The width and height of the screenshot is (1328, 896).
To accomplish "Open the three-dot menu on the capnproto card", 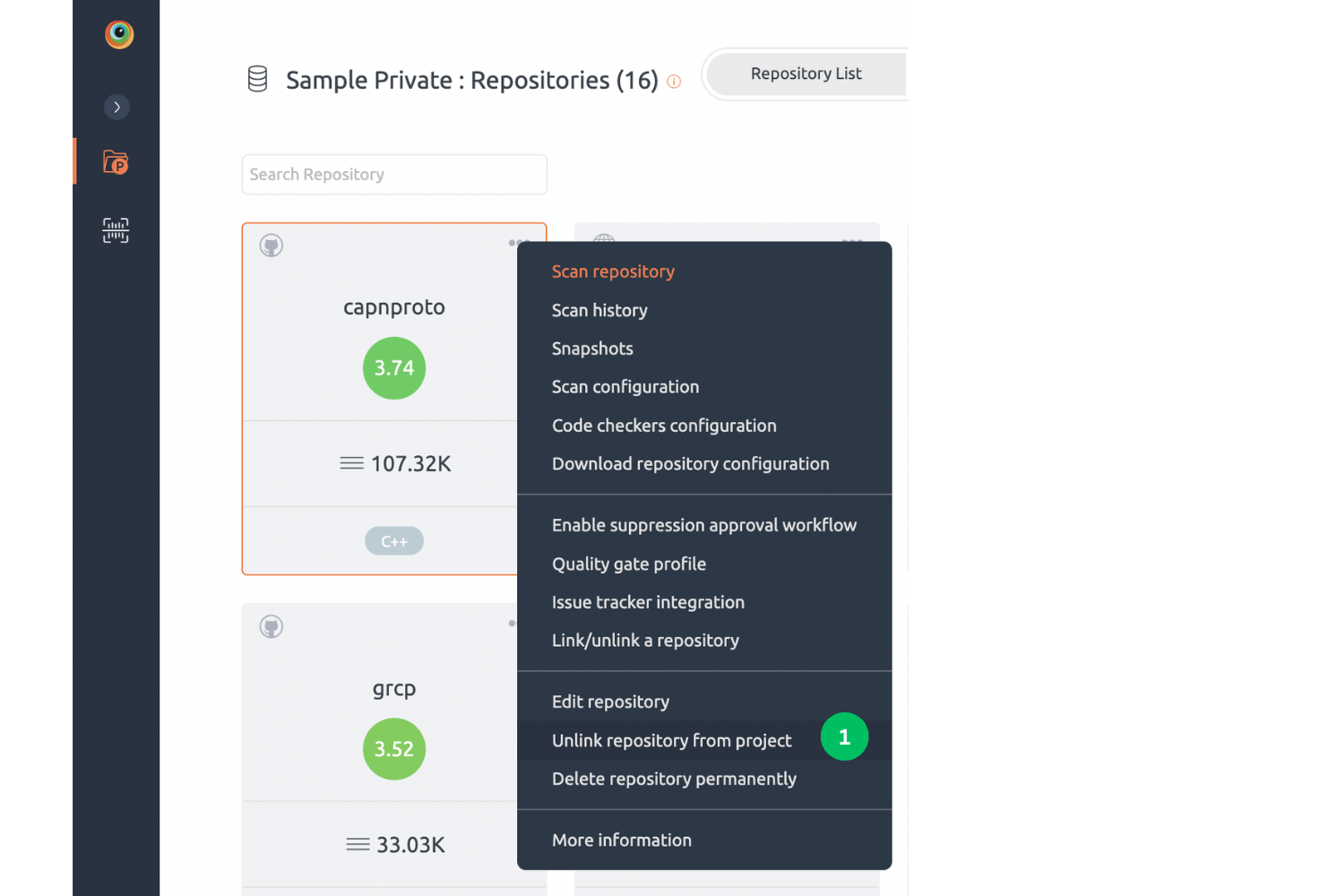I will coord(519,243).
